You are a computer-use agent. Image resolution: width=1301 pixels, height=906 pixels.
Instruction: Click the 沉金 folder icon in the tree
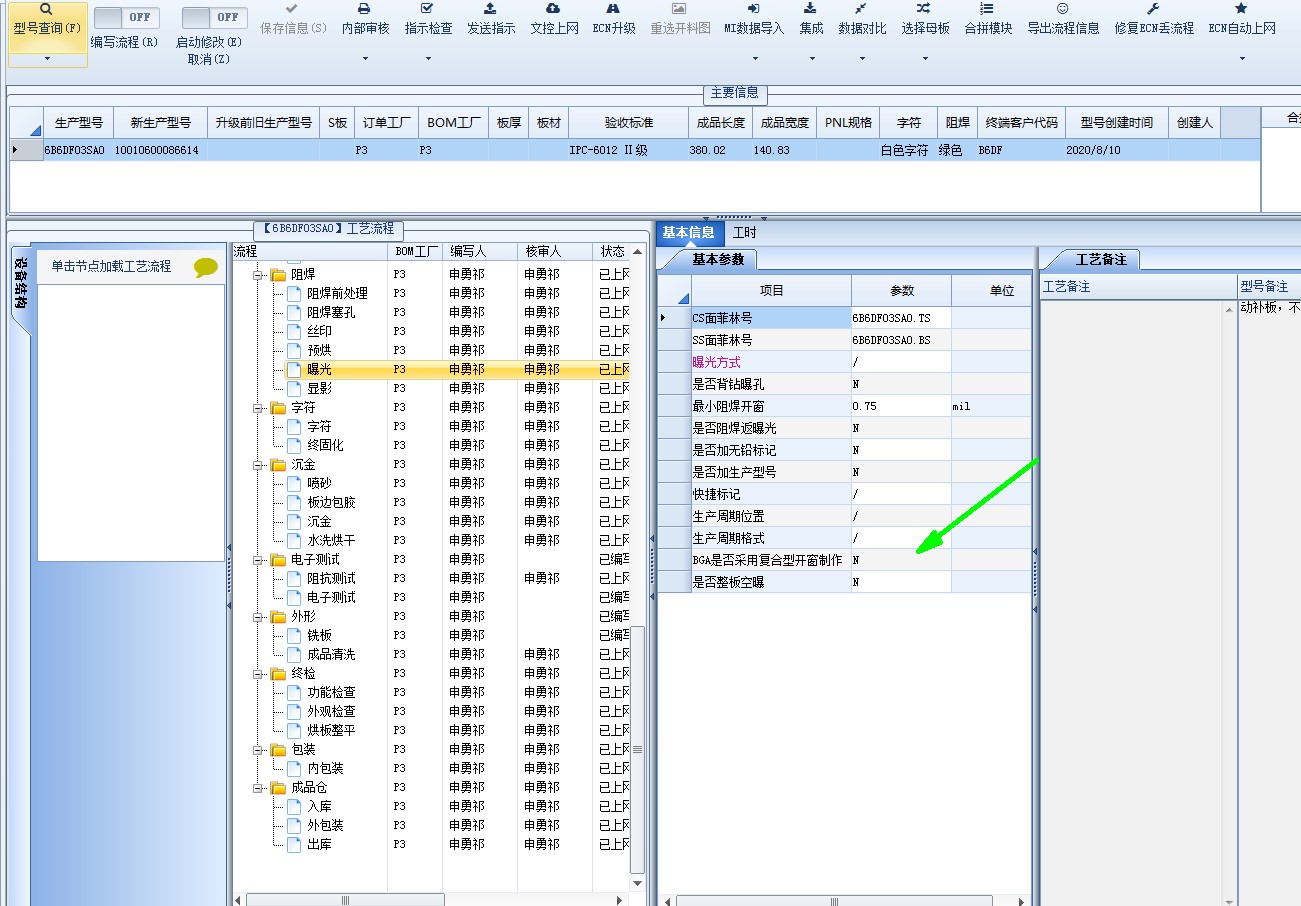click(278, 464)
